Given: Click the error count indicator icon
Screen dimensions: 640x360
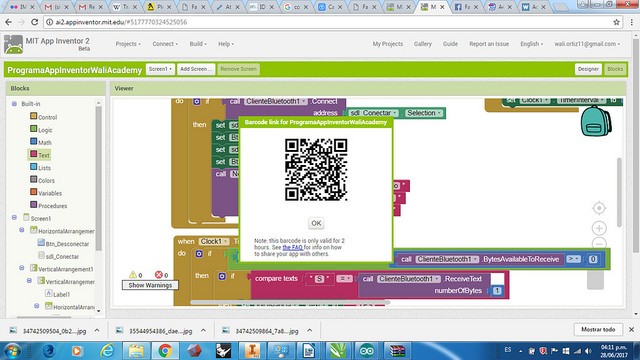Looking at the screenshot, I should click(x=159, y=275).
